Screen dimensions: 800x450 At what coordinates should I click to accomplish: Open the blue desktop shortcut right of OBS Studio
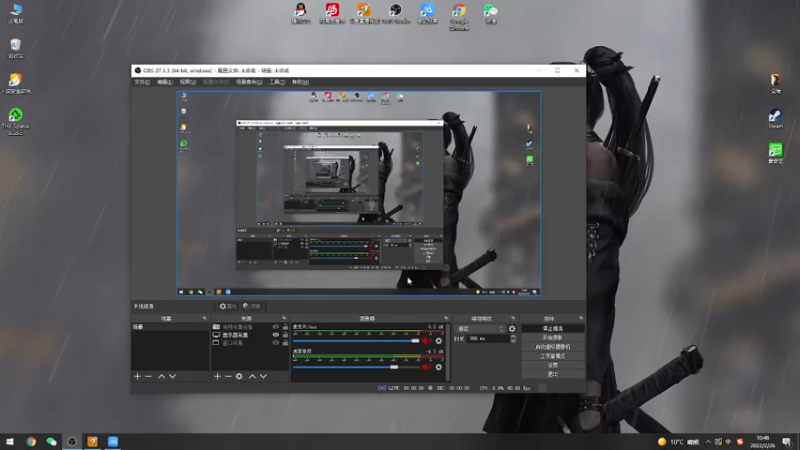pyautogui.click(x=427, y=14)
